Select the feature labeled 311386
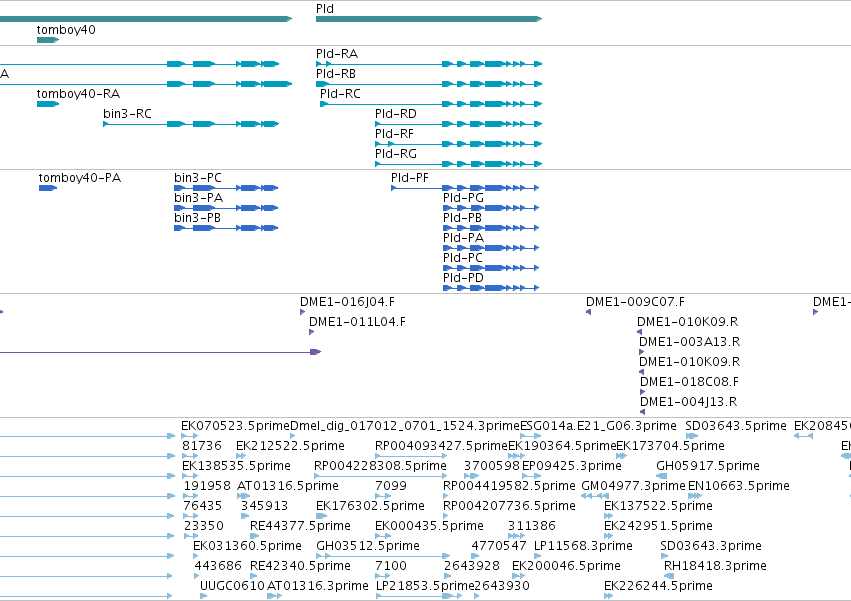851x601 pixels. click(x=517, y=536)
